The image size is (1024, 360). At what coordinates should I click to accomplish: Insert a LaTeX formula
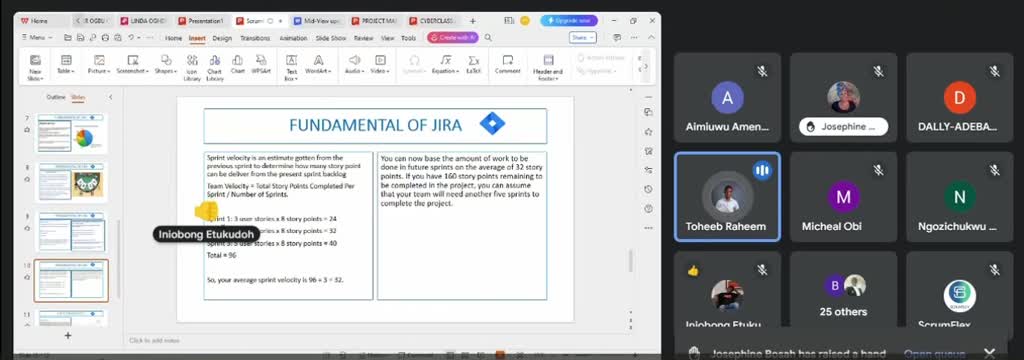(x=473, y=64)
